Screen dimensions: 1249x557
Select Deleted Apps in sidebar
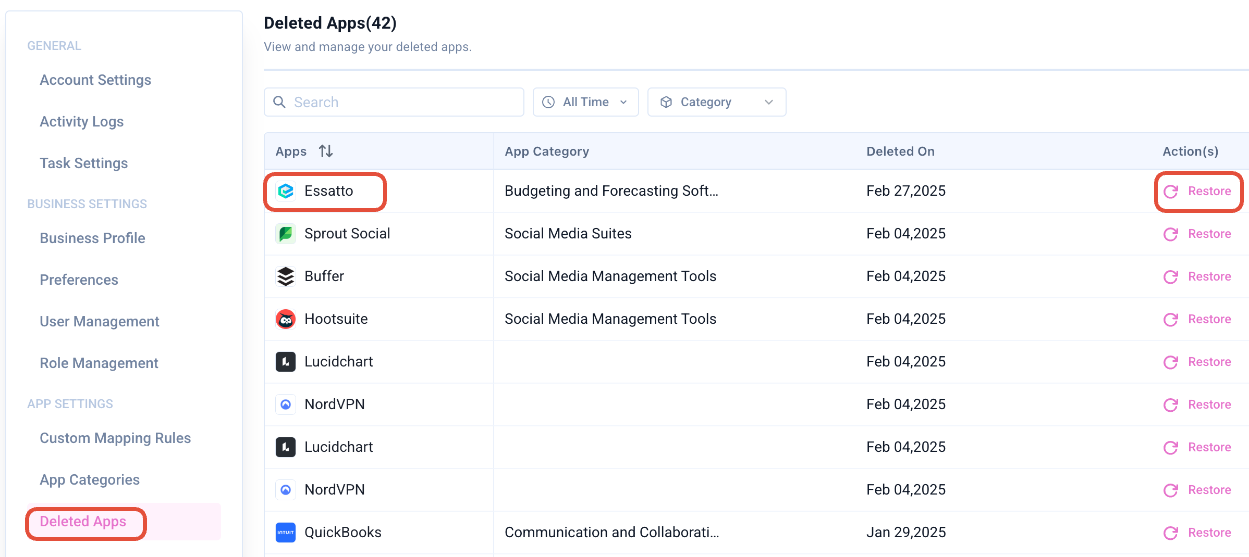coord(83,521)
